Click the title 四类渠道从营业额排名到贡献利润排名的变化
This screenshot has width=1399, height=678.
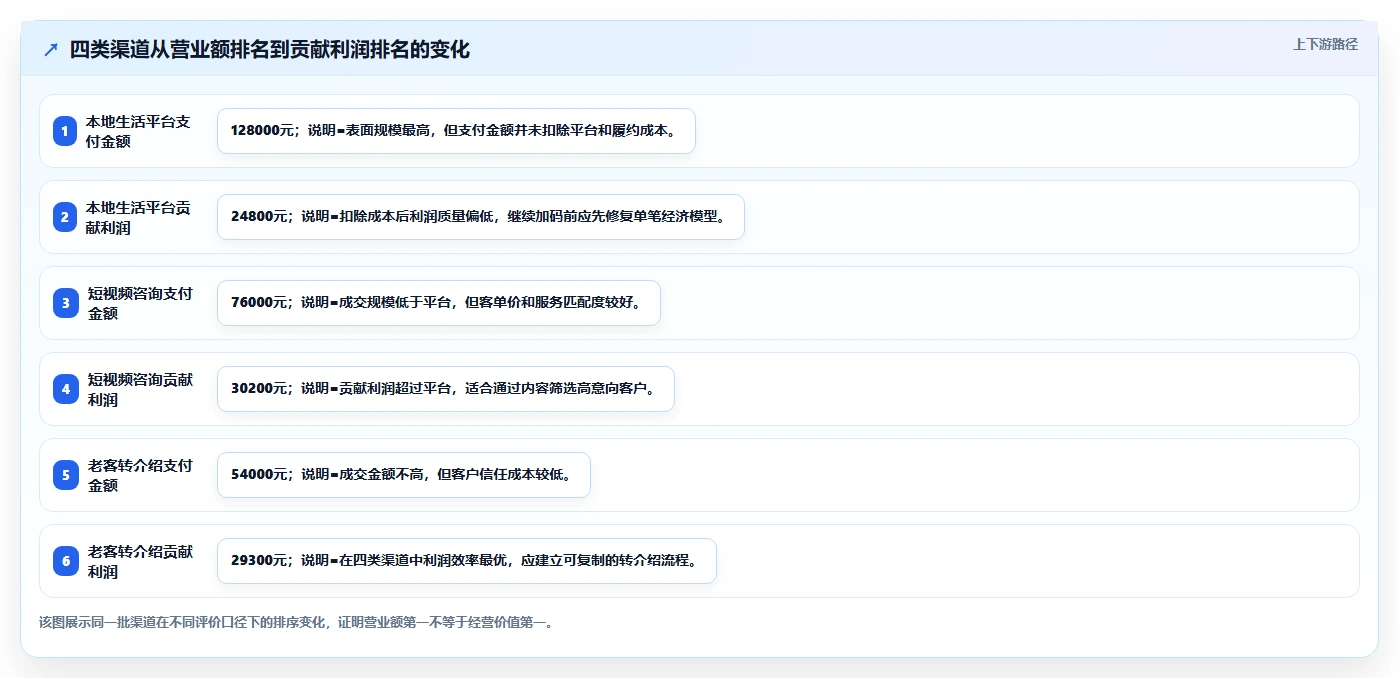(x=269, y=50)
